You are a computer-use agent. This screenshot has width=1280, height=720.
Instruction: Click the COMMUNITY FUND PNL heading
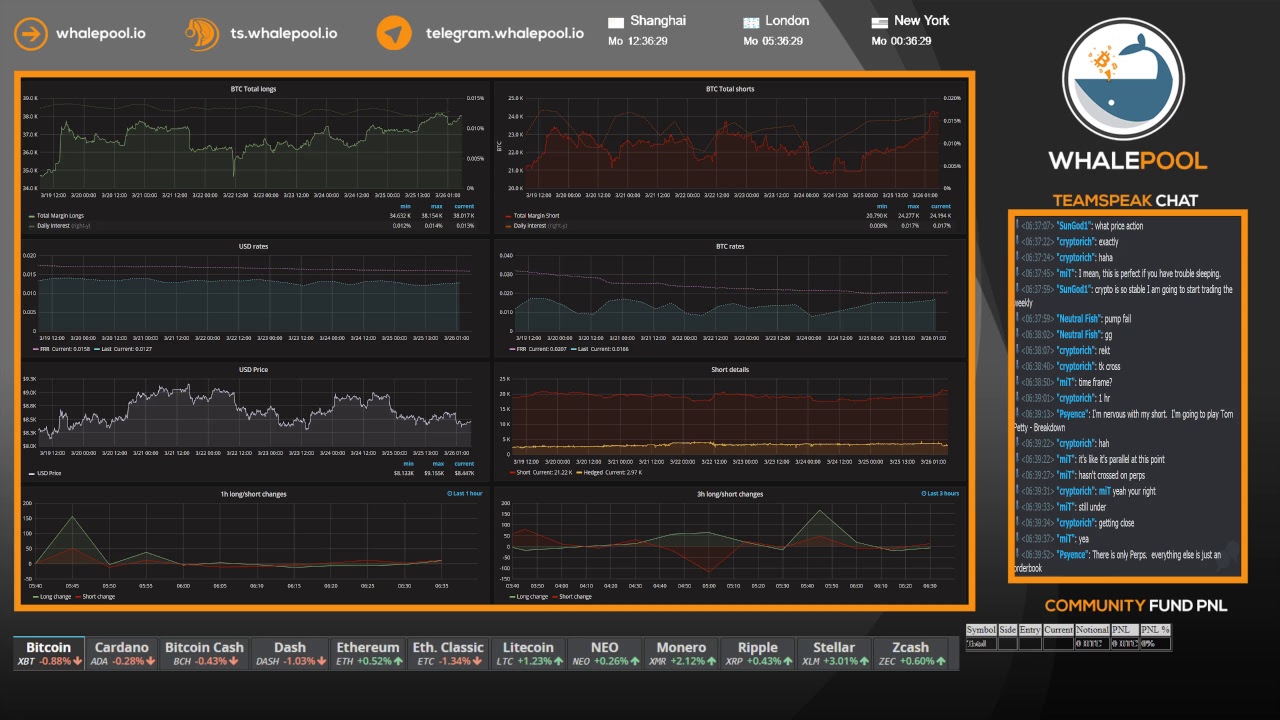[1136, 605]
